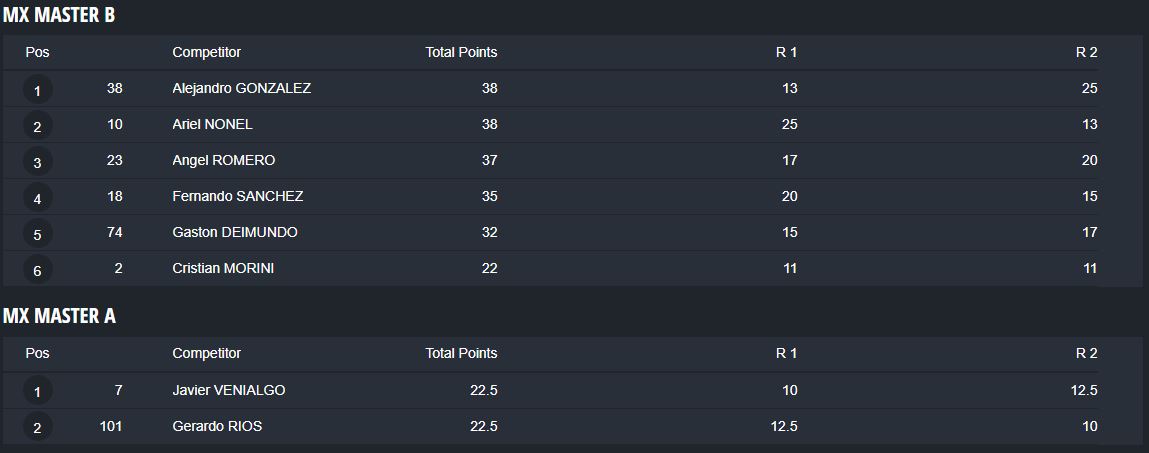Click position 1 badge for Alejandro GONZALEZ

tap(37, 91)
